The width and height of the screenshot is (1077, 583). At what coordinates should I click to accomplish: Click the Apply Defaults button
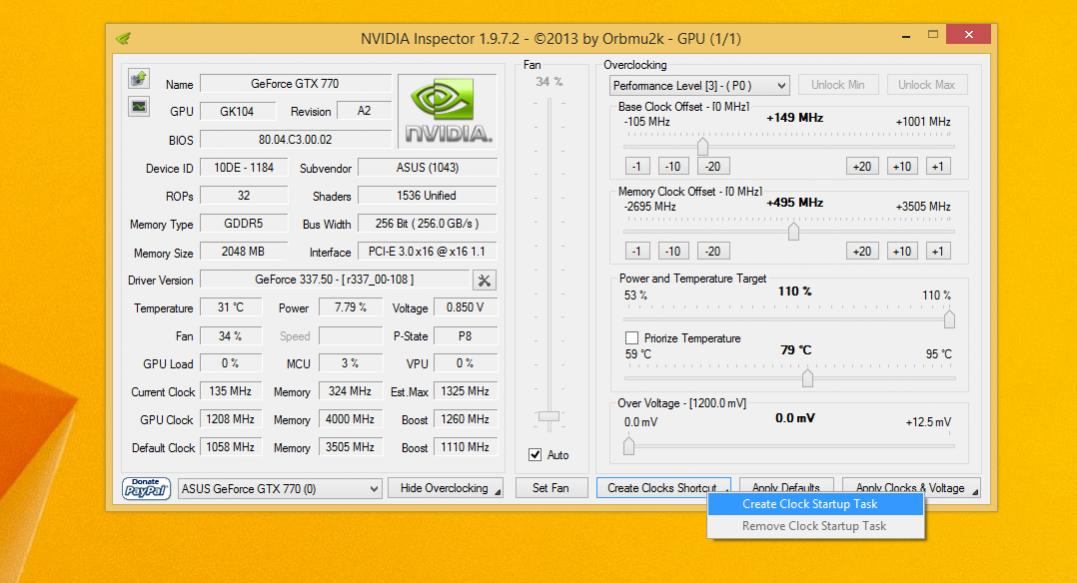[786, 486]
